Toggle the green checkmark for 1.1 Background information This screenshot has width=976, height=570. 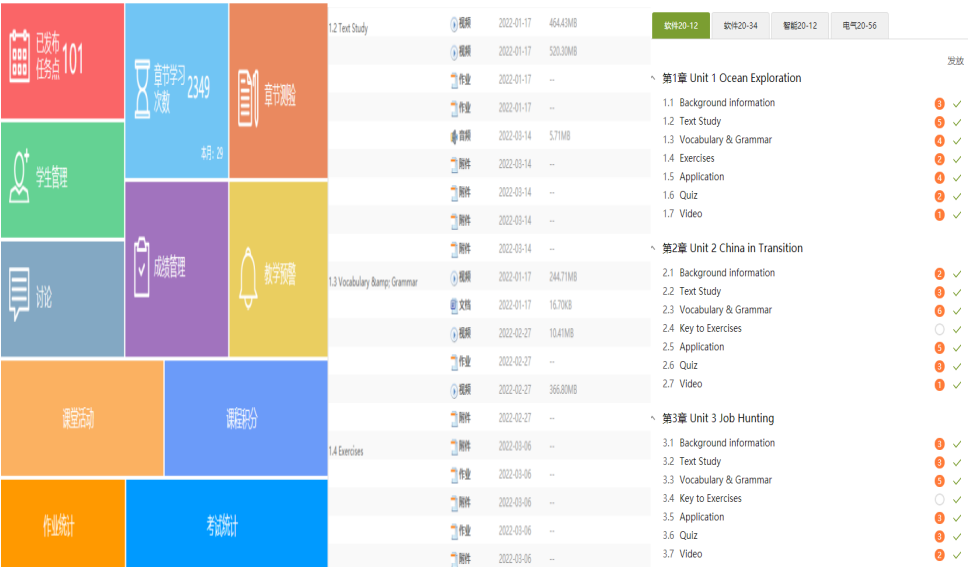tap(957, 103)
